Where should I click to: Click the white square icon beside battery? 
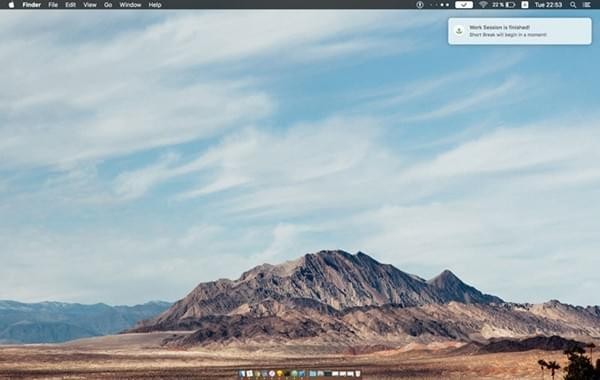point(525,5)
